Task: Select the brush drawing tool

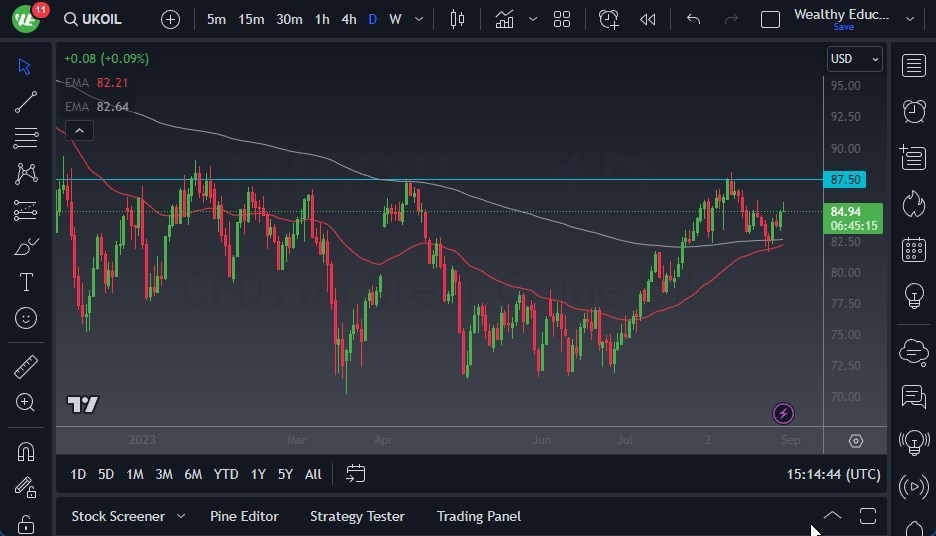Action: pyautogui.click(x=26, y=246)
